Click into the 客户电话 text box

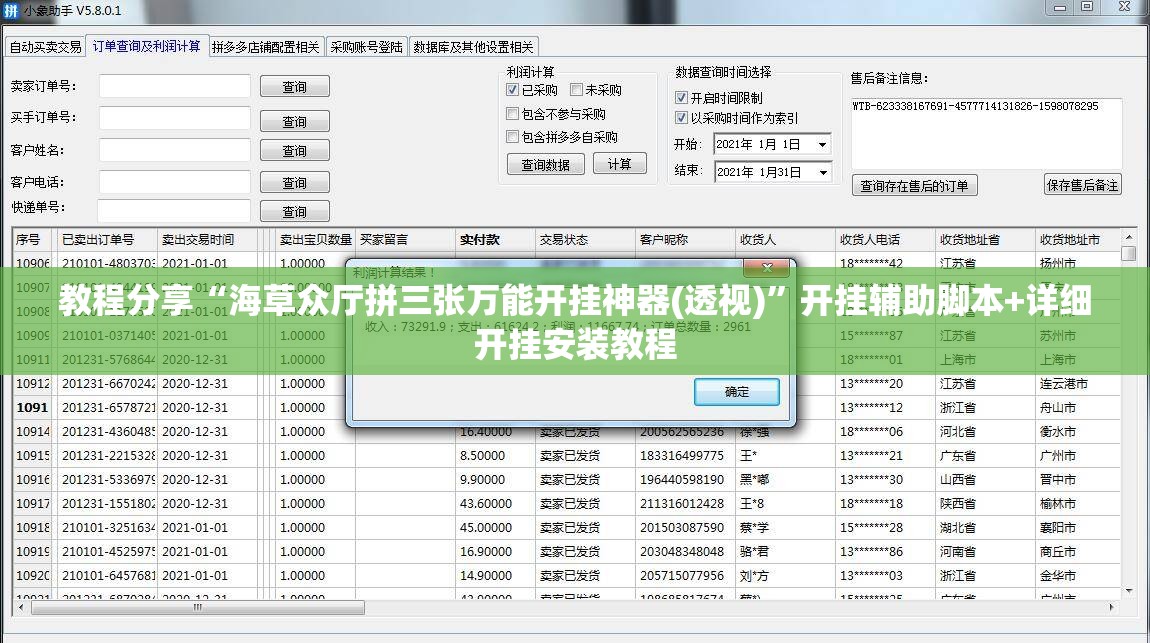175,183
